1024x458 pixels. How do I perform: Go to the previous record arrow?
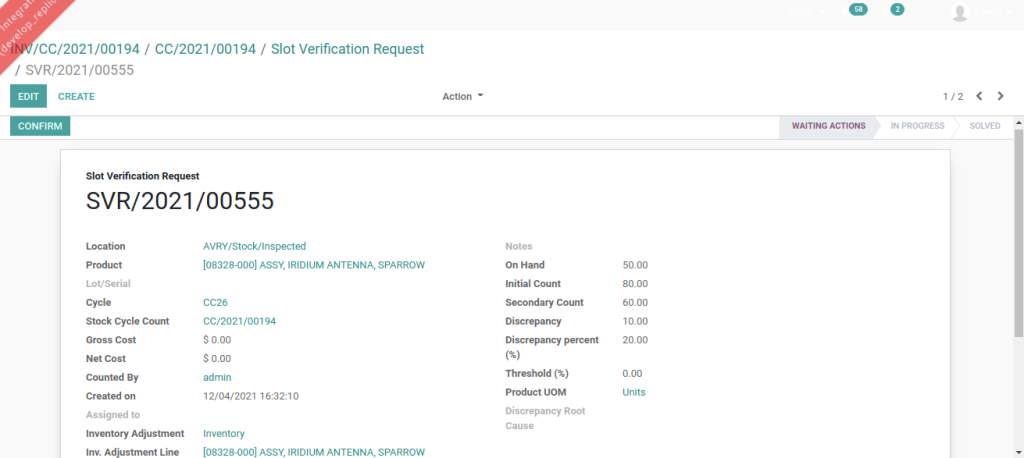click(979, 97)
